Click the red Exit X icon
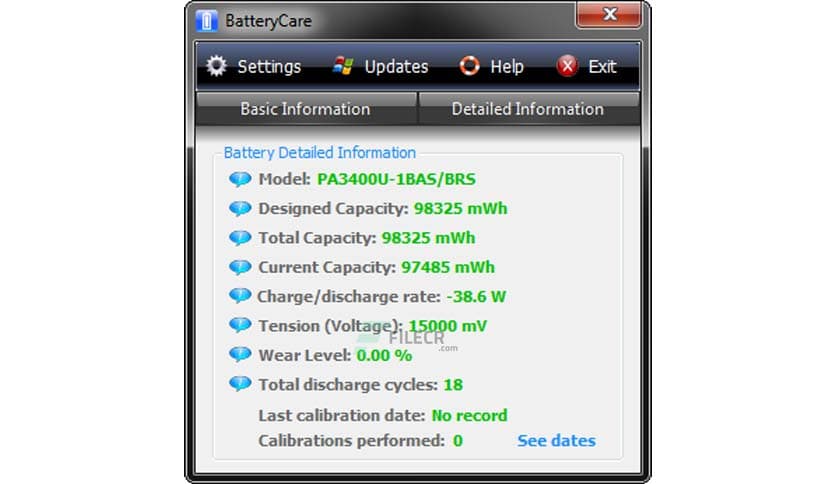Viewport: 836px width, 484px height. point(567,66)
